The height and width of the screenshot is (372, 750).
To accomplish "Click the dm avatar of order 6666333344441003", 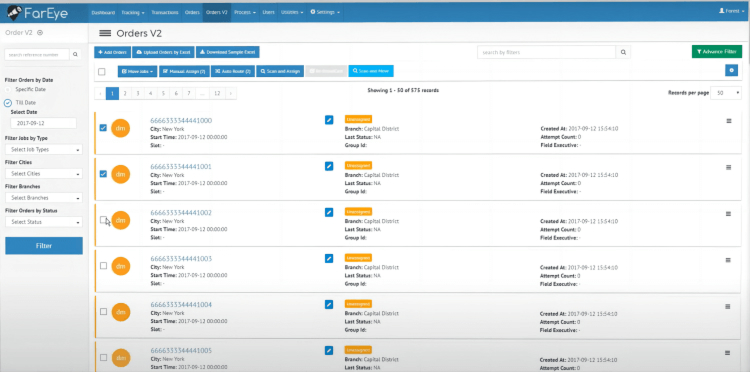I will tap(121, 266).
